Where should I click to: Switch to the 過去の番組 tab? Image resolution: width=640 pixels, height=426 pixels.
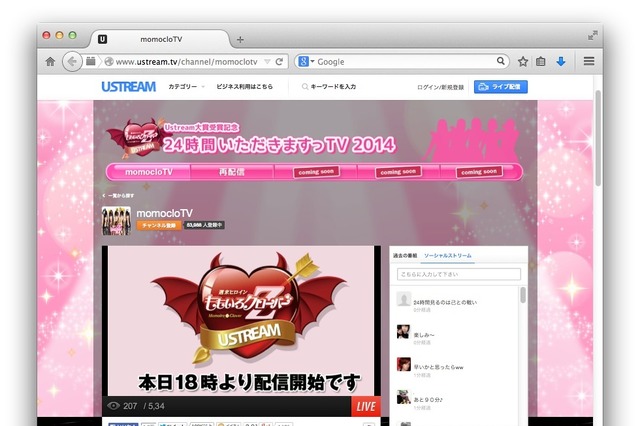click(405, 255)
